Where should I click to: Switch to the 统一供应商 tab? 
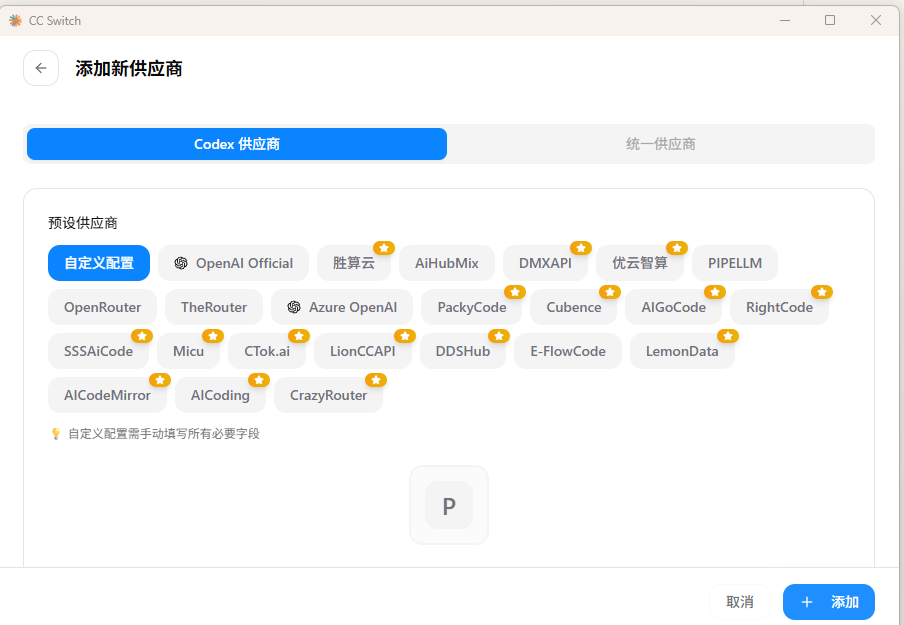click(661, 144)
